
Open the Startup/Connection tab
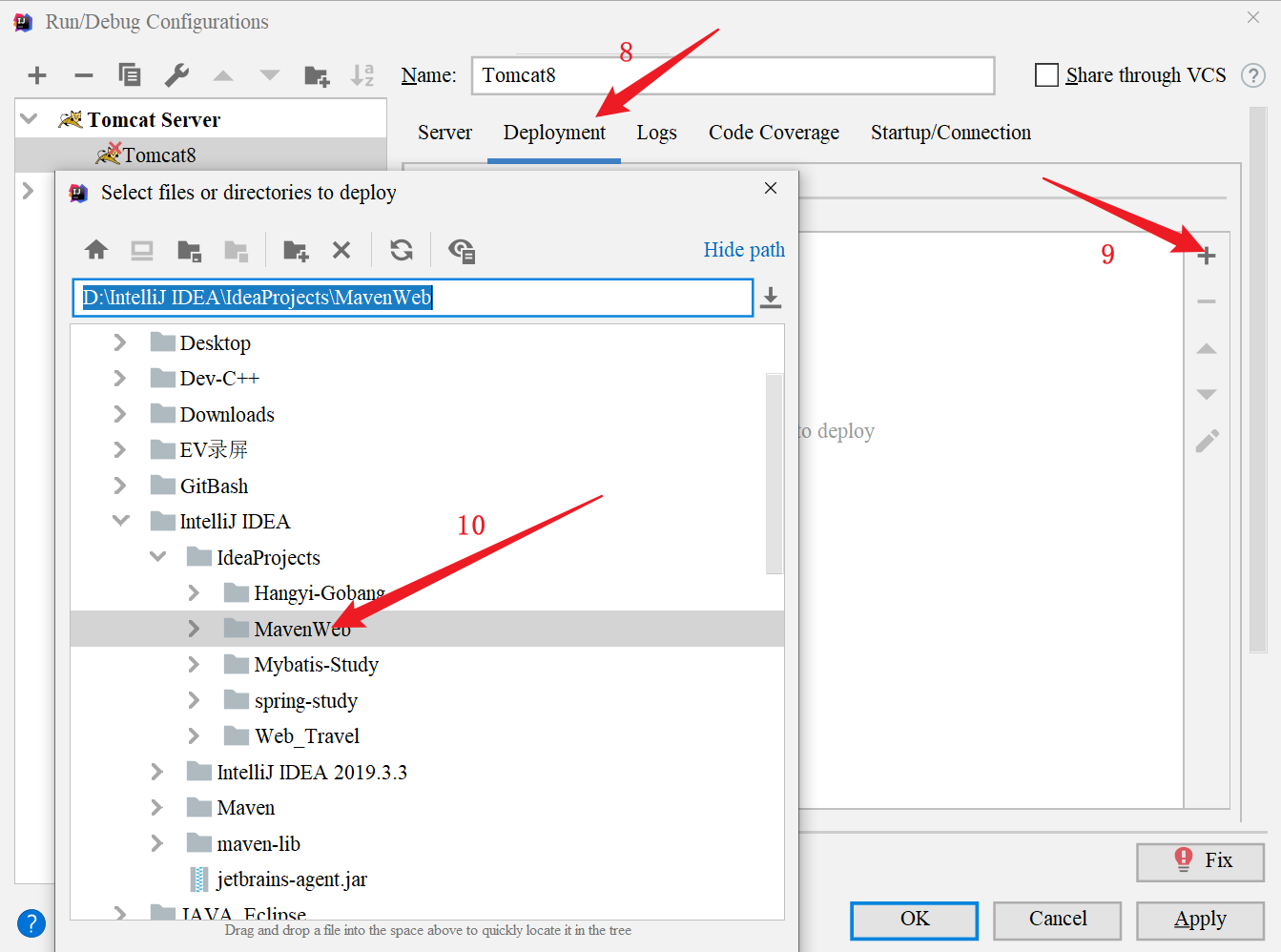[951, 133]
